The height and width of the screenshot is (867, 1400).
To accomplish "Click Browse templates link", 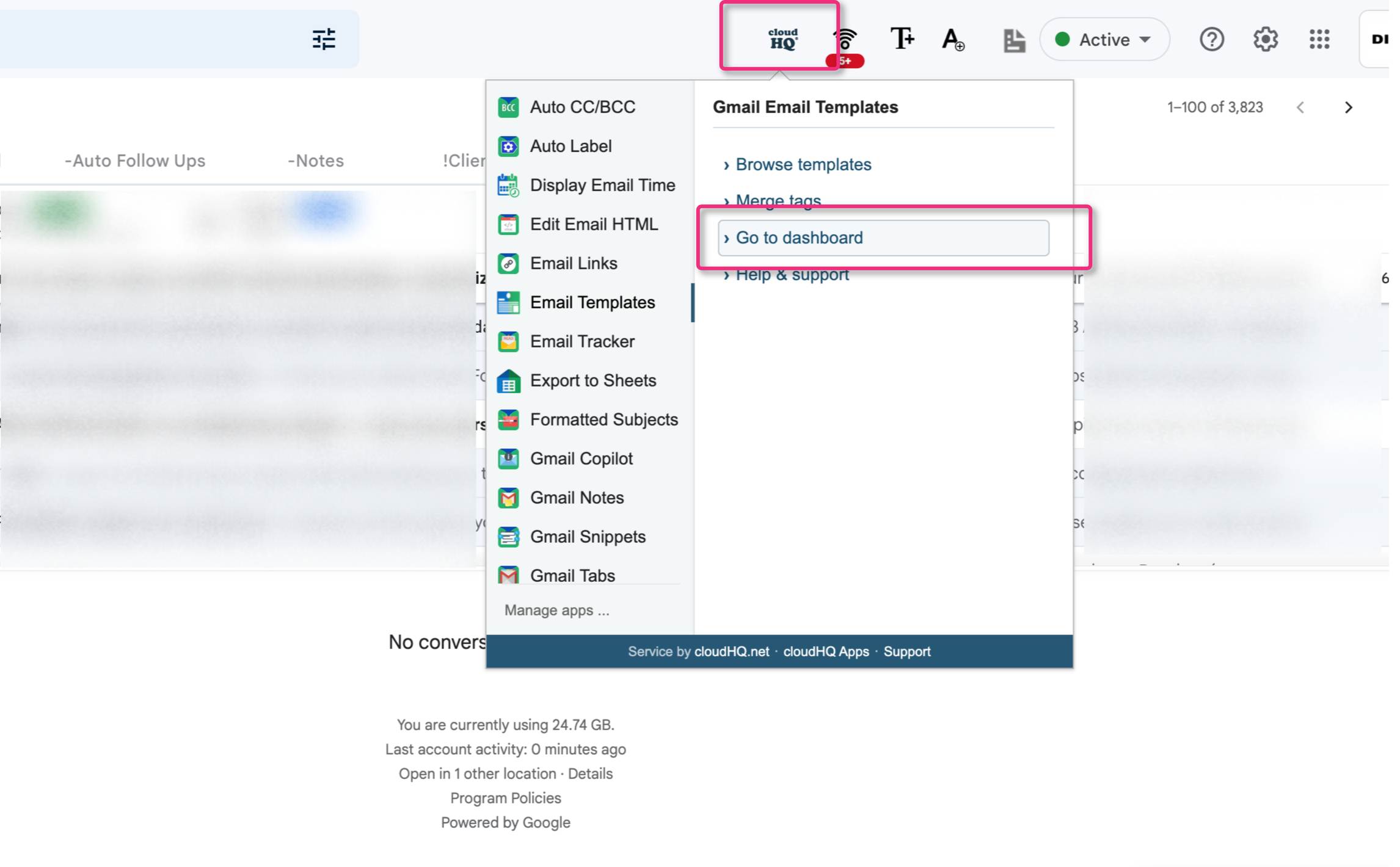I will (x=803, y=164).
